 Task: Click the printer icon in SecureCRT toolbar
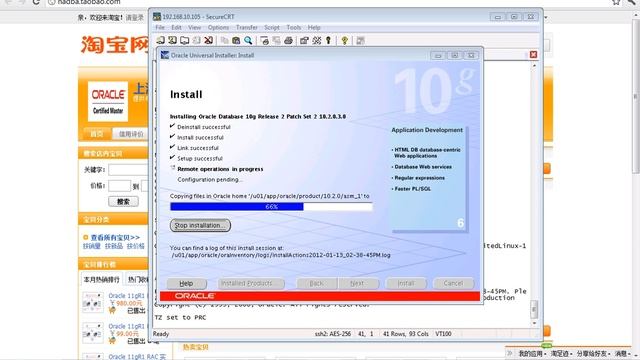288,40
